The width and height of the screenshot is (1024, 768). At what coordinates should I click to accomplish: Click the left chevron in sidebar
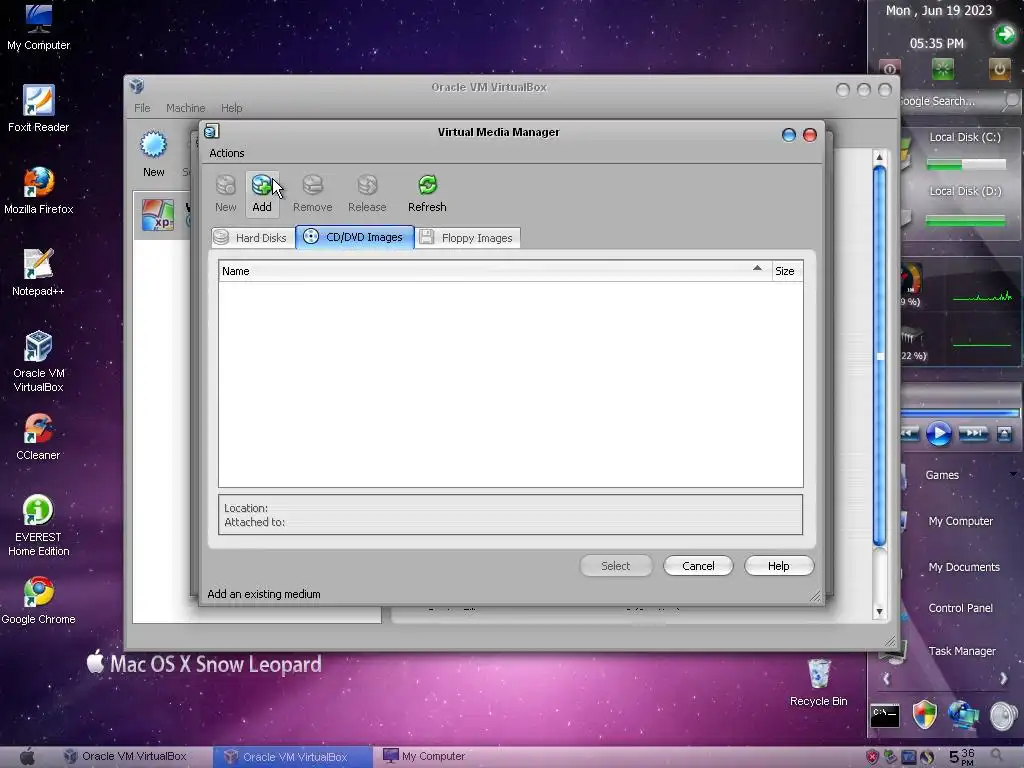[886, 679]
